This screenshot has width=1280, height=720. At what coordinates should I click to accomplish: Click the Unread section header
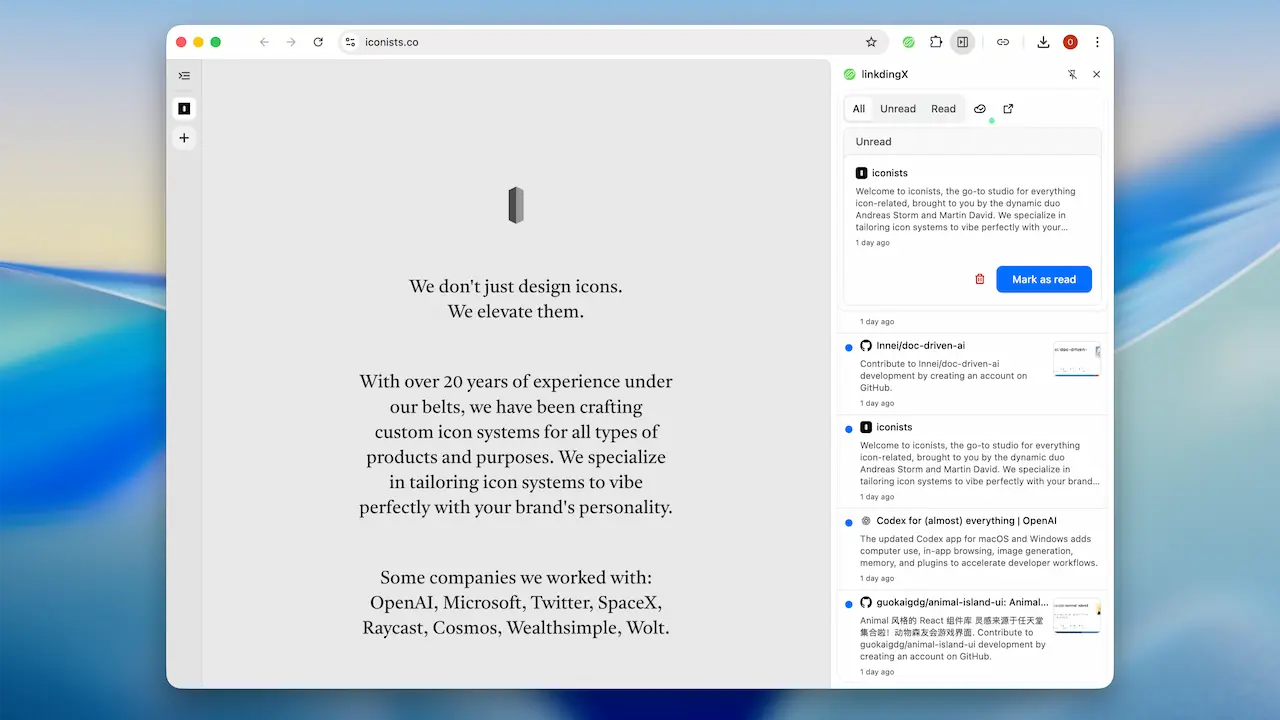pos(972,141)
